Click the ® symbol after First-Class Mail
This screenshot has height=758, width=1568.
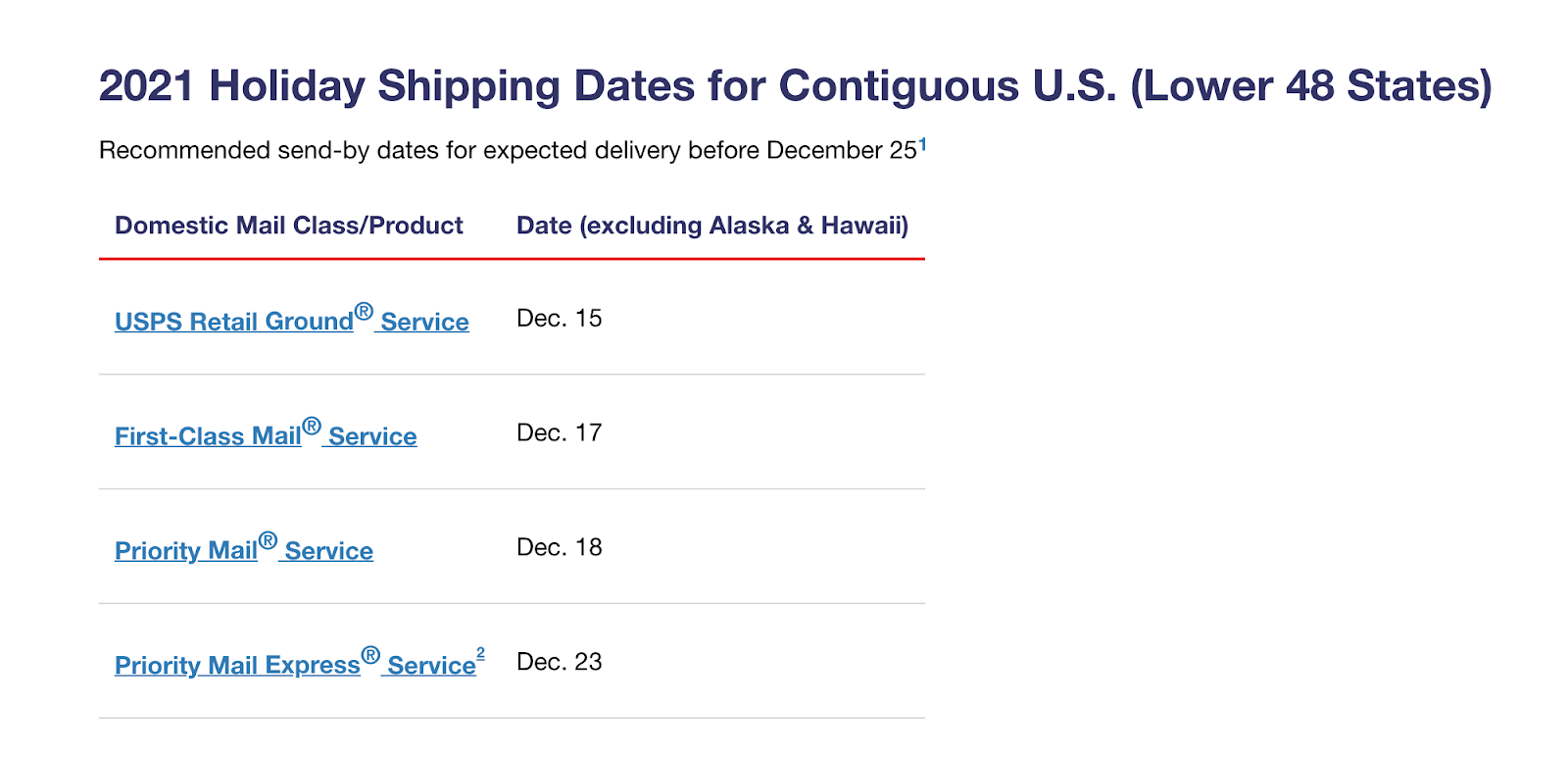tap(312, 427)
